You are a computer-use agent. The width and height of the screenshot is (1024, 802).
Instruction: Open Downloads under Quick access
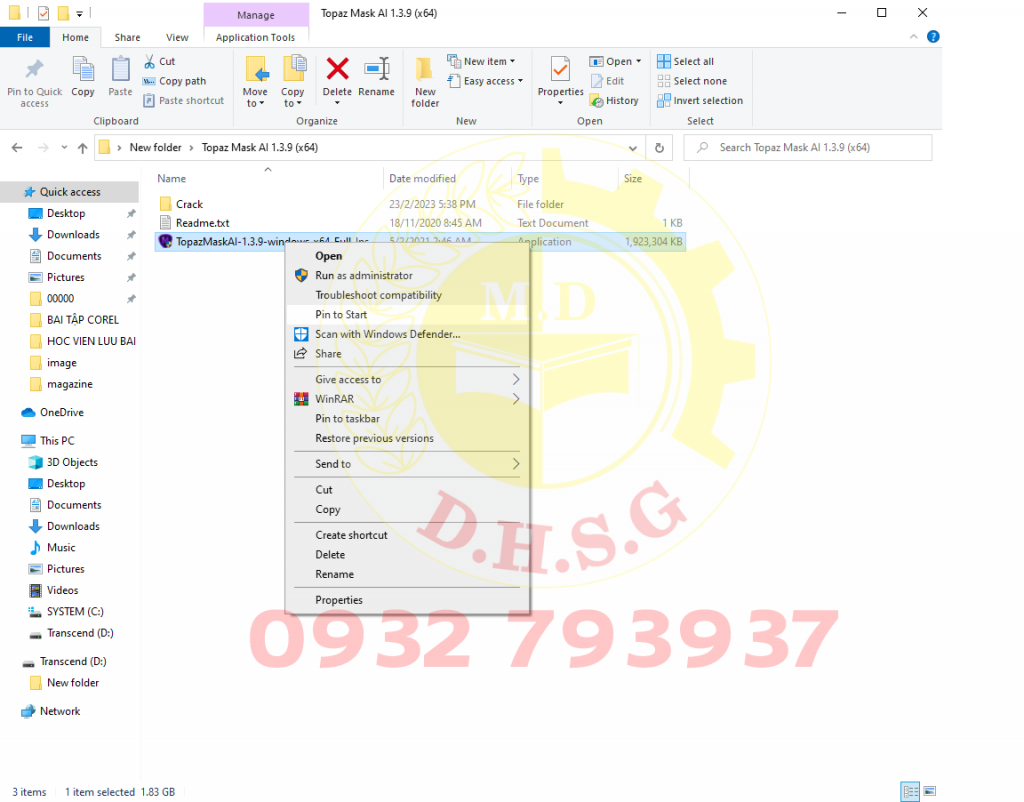[x=72, y=234]
